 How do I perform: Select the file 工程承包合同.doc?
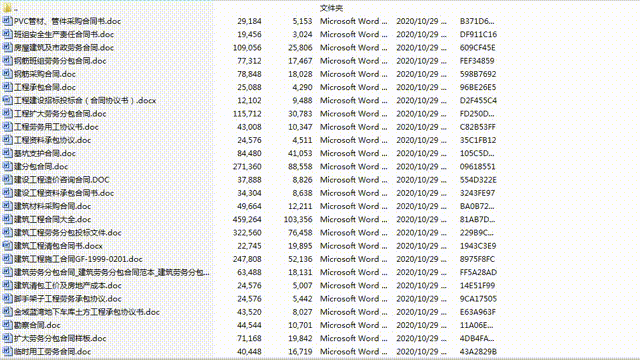[x=45, y=87]
